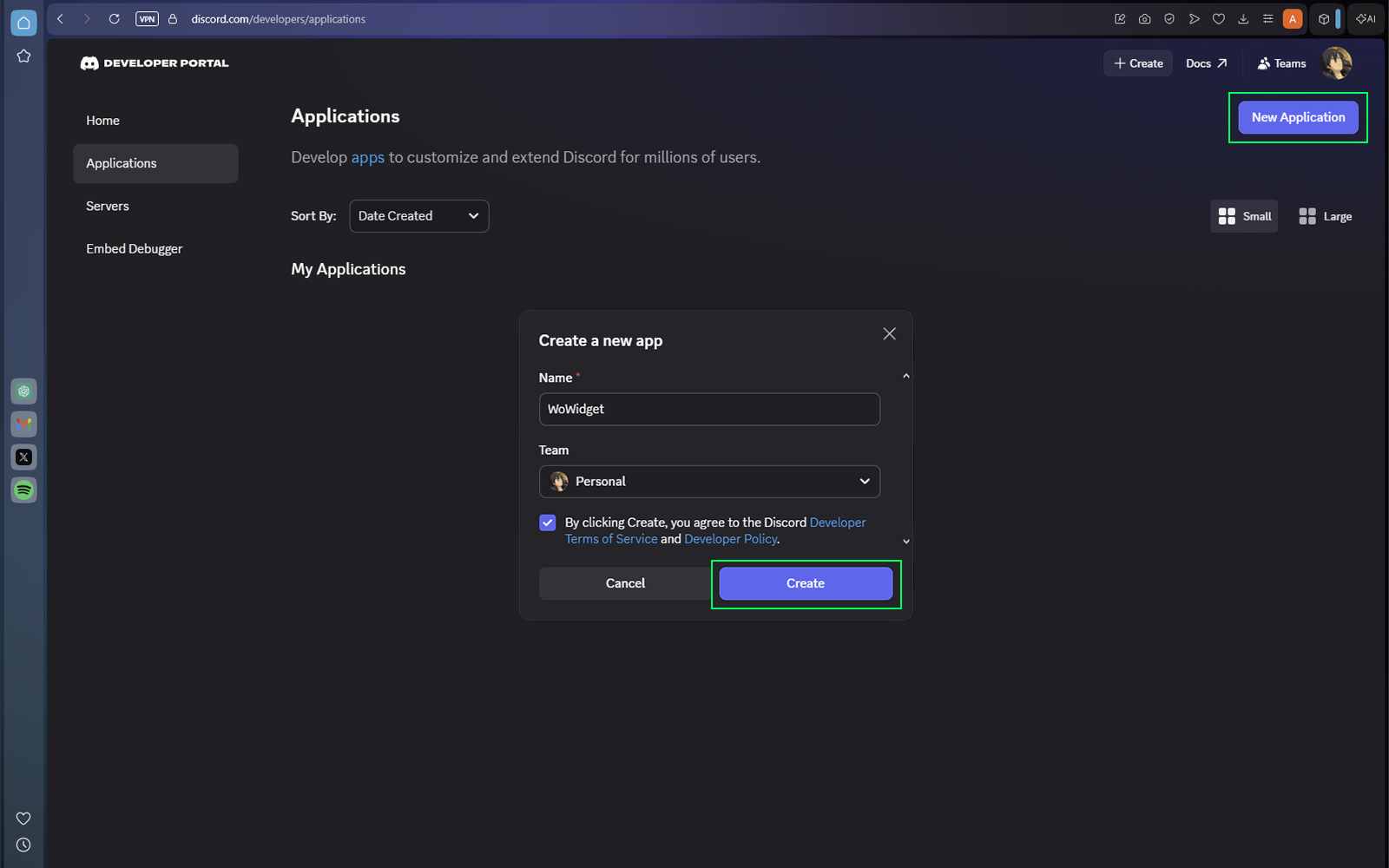Image resolution: width=1389 pixels, height=868 pixels.
Task: Open the Teams page from header
Action: tap(1281, 63)
